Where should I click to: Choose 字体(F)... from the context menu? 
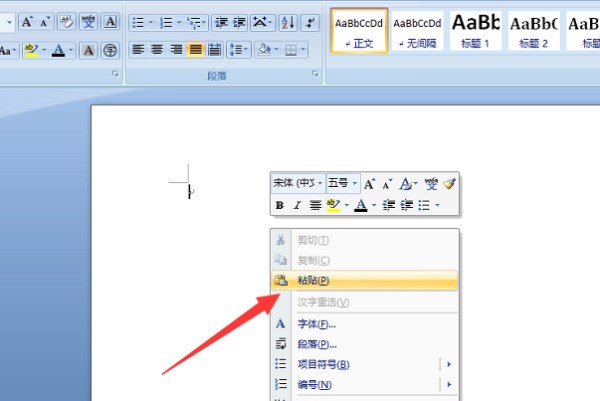[364, 324]
